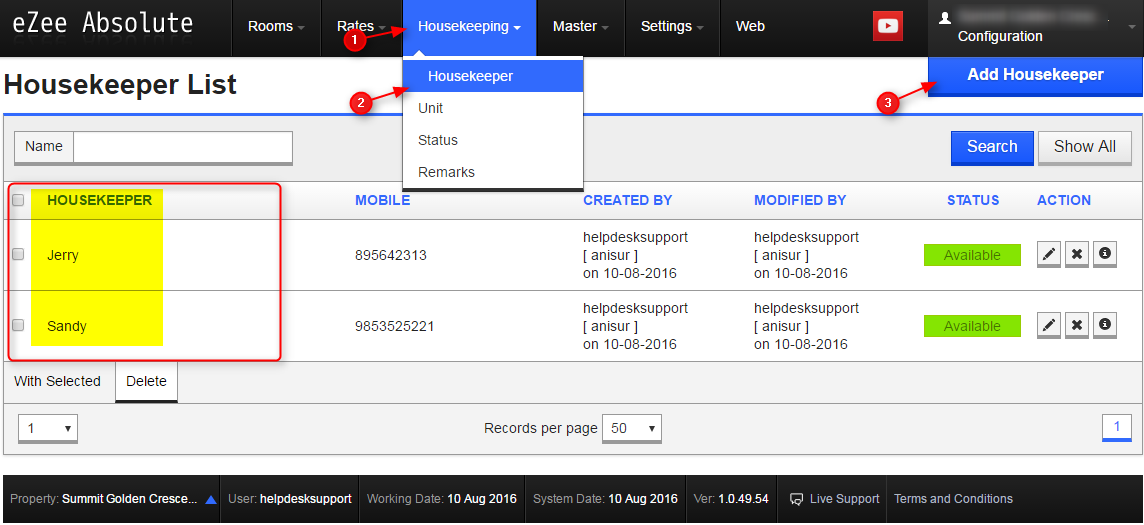The height and width of the screenshot is (525, 1144).
Task: View Jerry's info icon
Action: point(1105,254)
